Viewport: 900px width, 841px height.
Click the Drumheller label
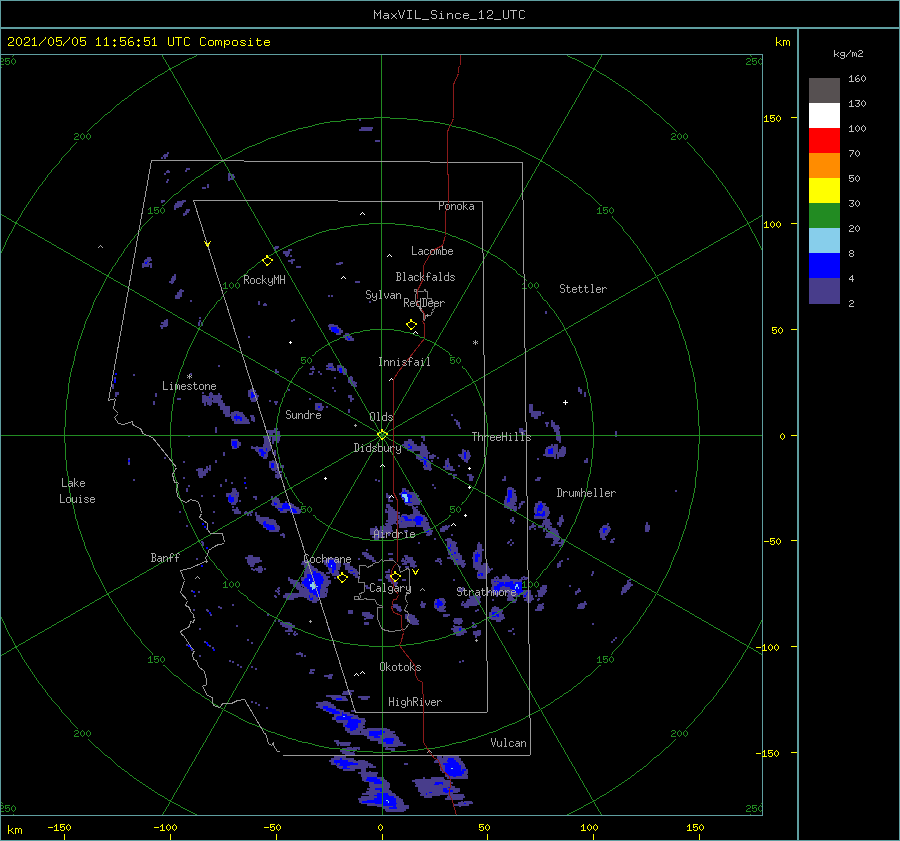coord(586,493)
